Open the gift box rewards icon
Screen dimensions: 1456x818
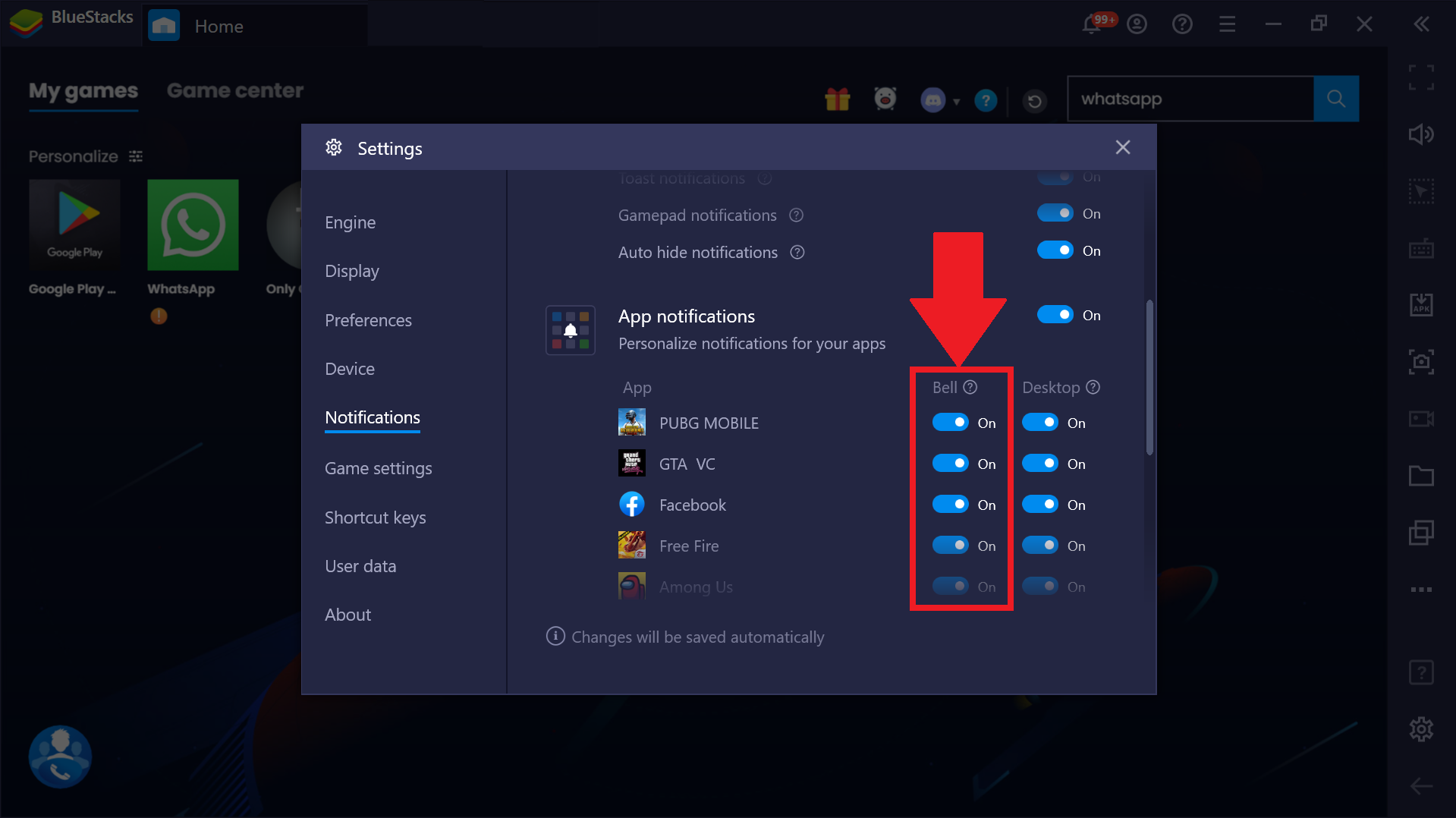point(838,99)
